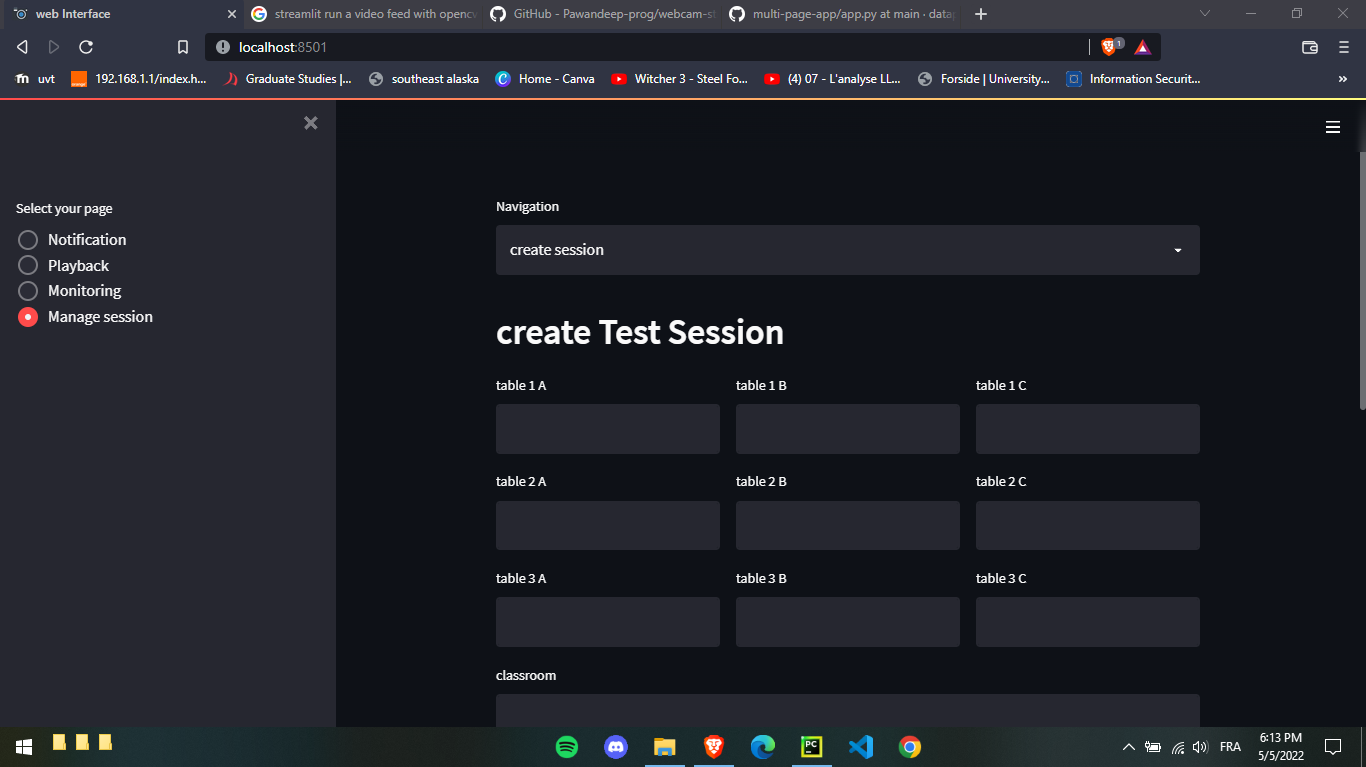Open the browser main menu
The image size is (1366, 767).
(1343, 47)
